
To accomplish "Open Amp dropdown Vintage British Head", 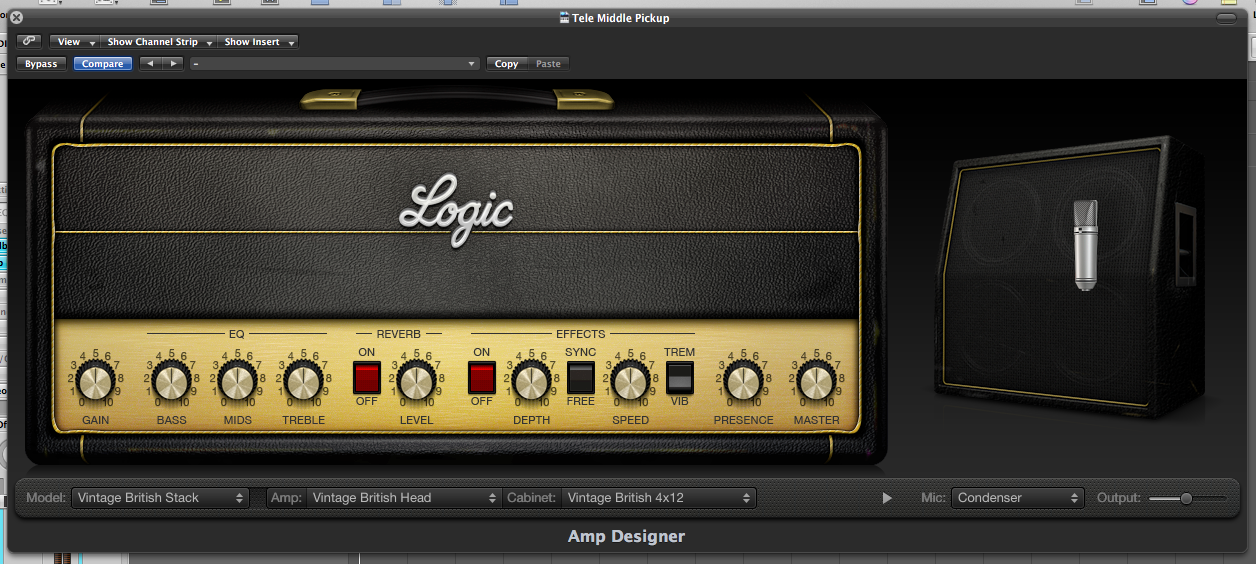I will [x=404, y=497].
